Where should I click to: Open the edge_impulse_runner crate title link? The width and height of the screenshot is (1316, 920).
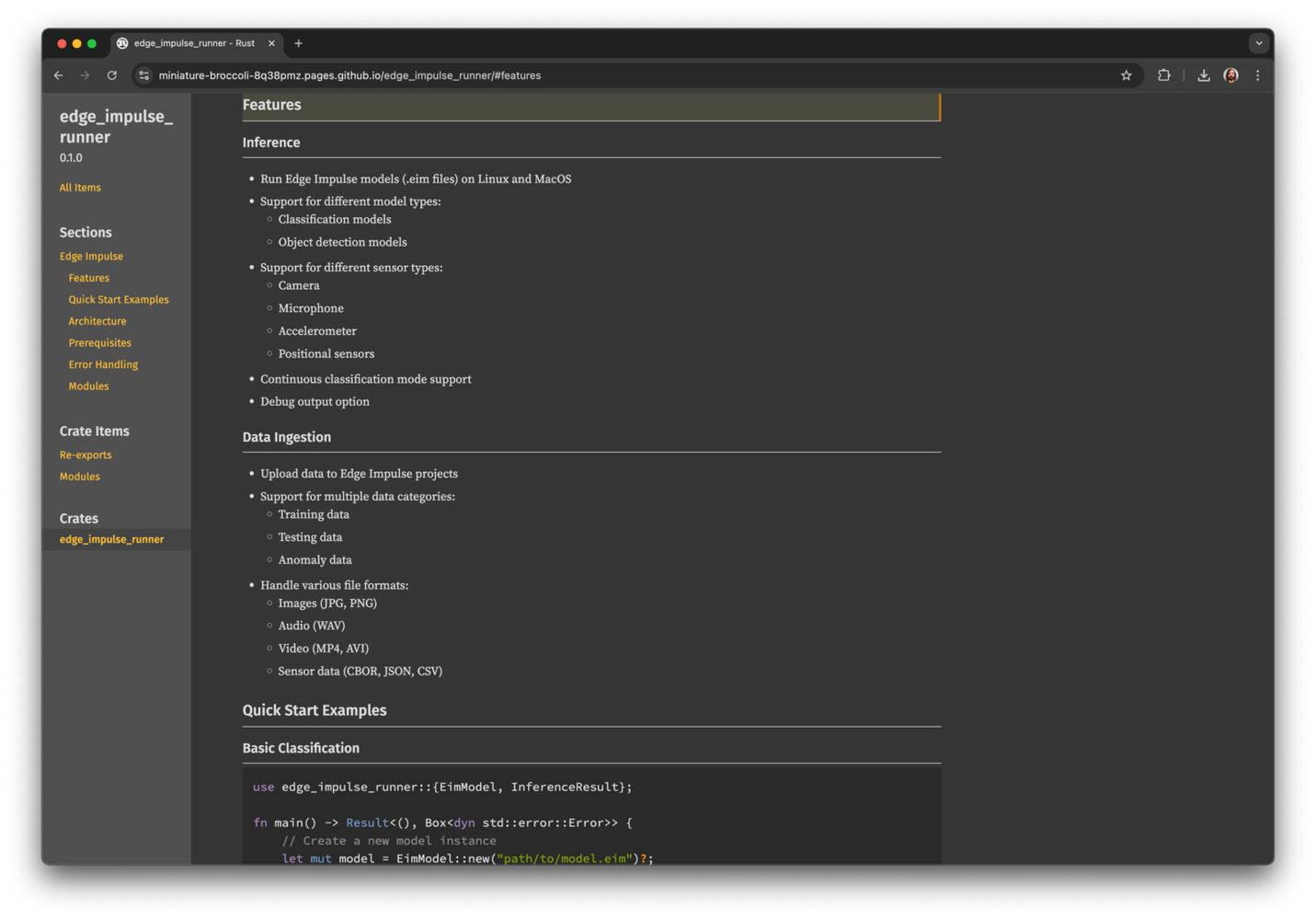click(x=116, y=127)
